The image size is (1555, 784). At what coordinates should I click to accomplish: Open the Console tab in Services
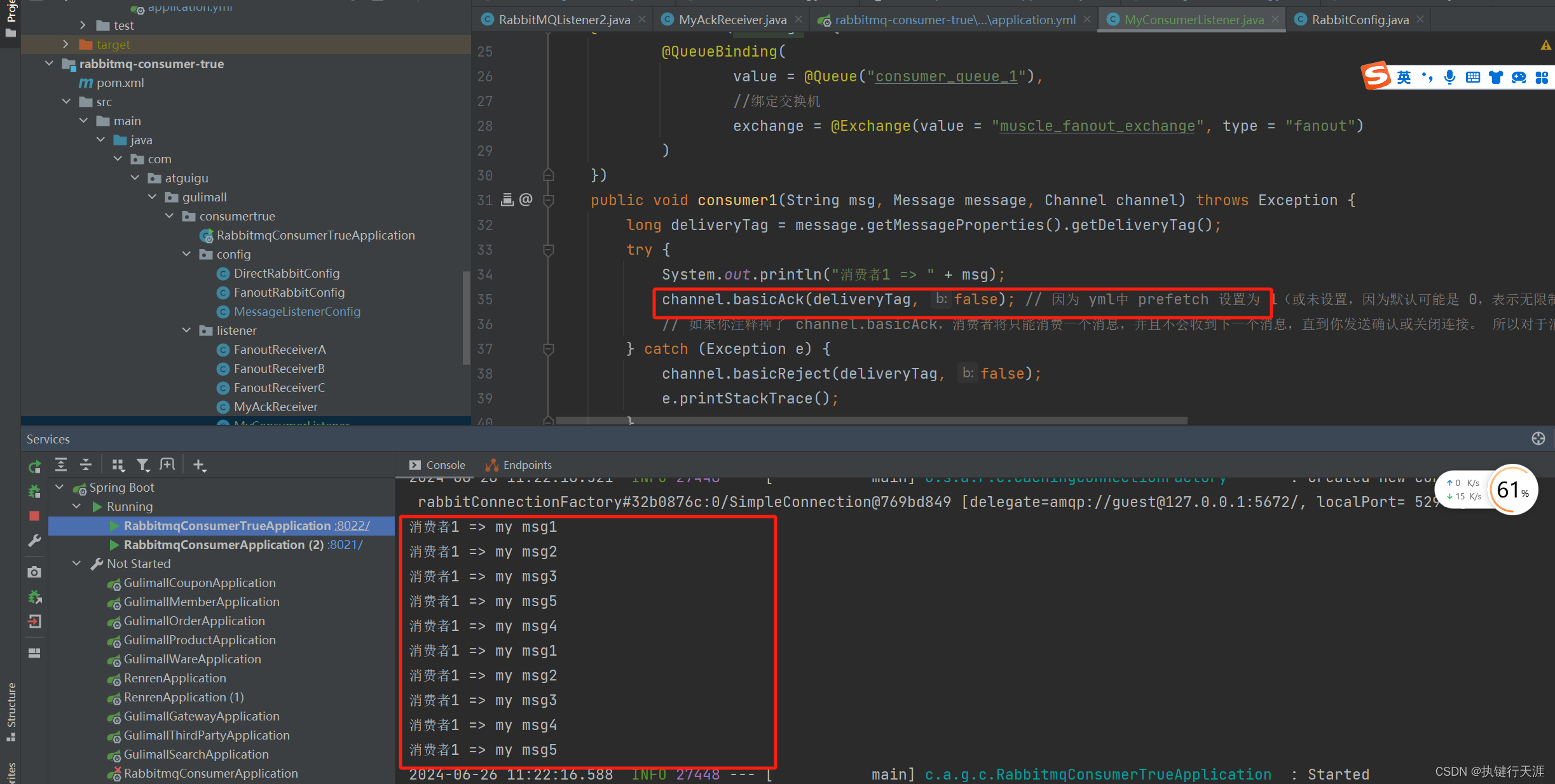pyautogui.click(x=438, y=465)
